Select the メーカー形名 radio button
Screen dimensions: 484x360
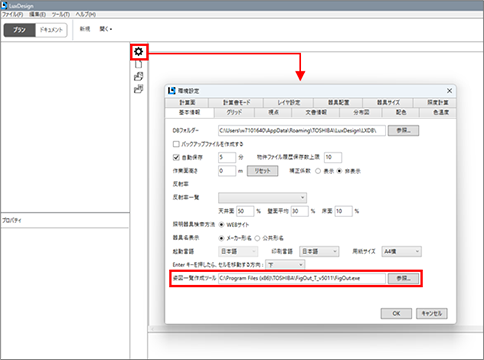(x=221, y=238)
